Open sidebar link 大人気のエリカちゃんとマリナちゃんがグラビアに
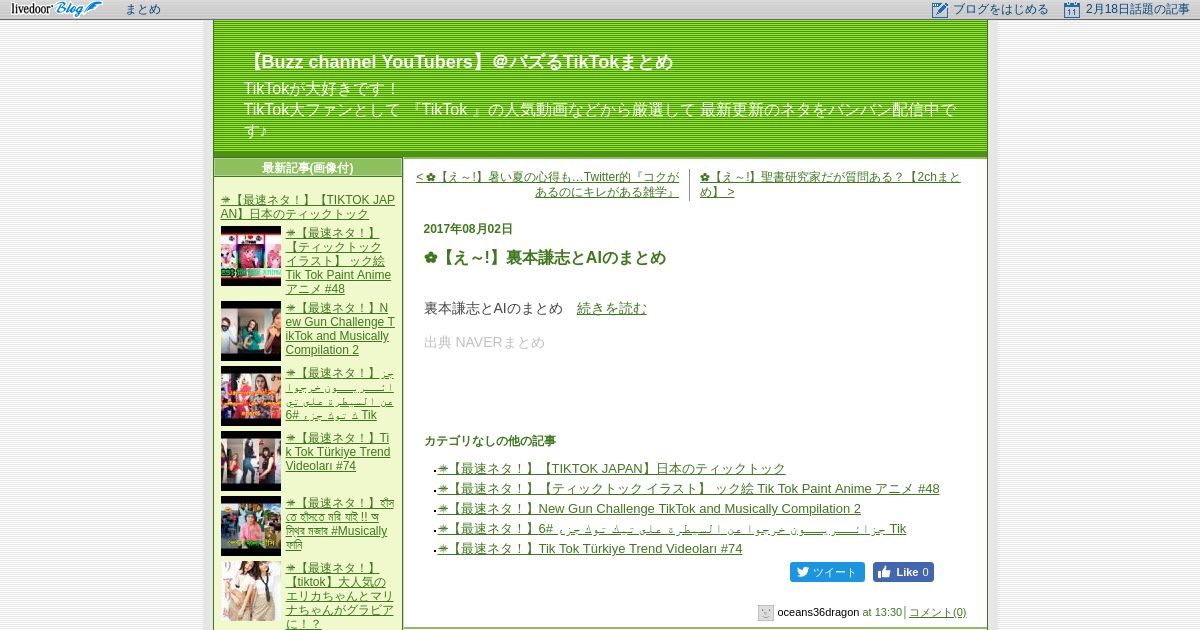Image resolution: width=1200 pixels, height=630 pixels. click(x=340, y=596)
